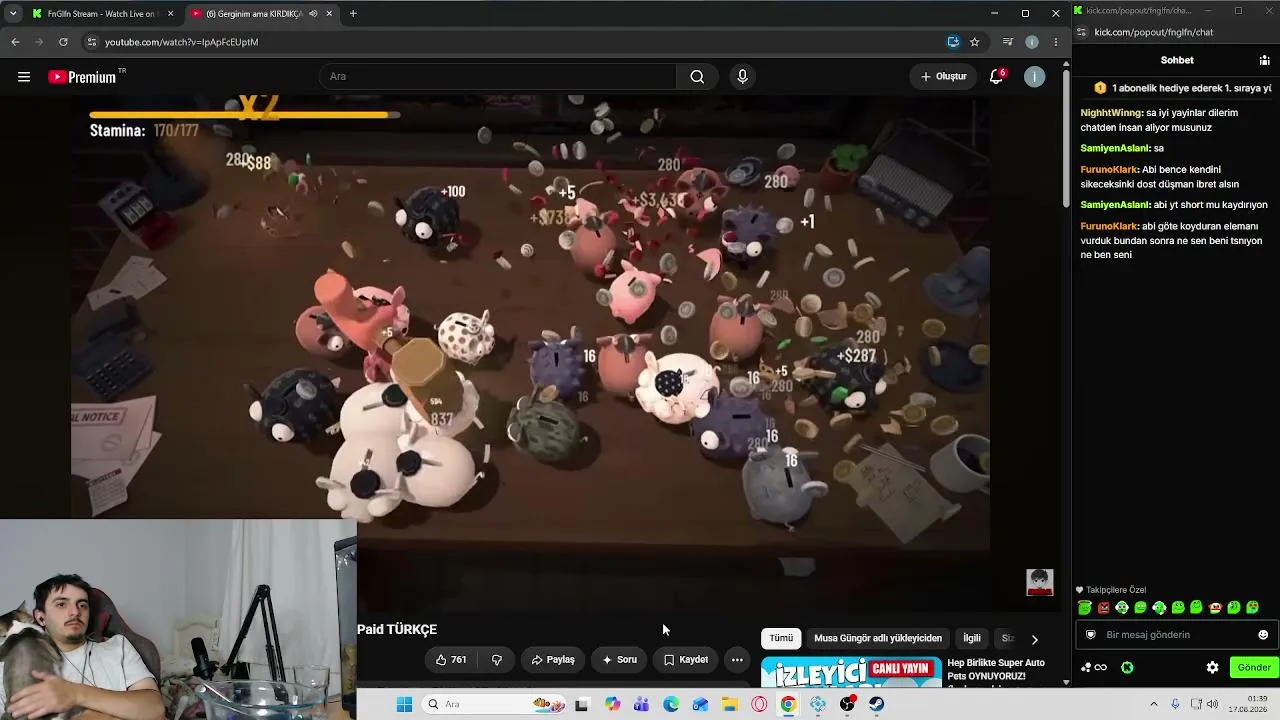The height and width of the screenshot is (720, 1280).
Task: Open YouTube notifications bell
Action: [996, 77]
